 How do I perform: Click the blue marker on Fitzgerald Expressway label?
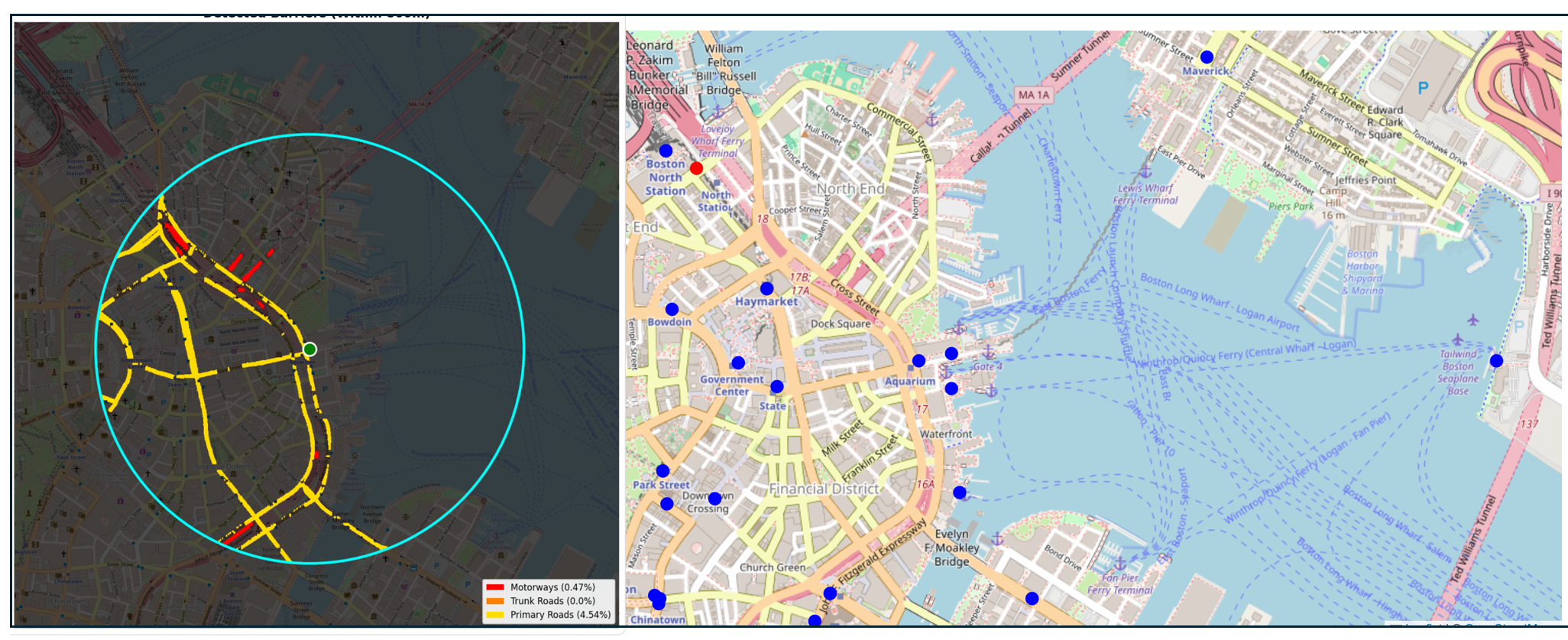tap(830, 593)
